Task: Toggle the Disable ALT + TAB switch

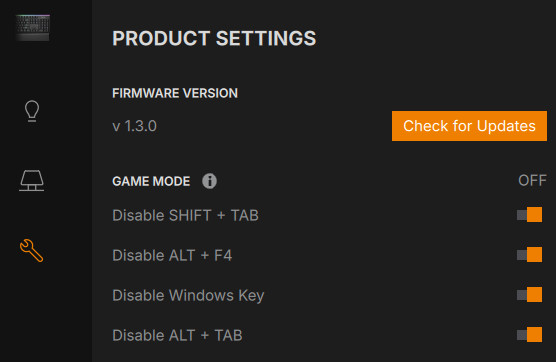Action: coord(529,335)
